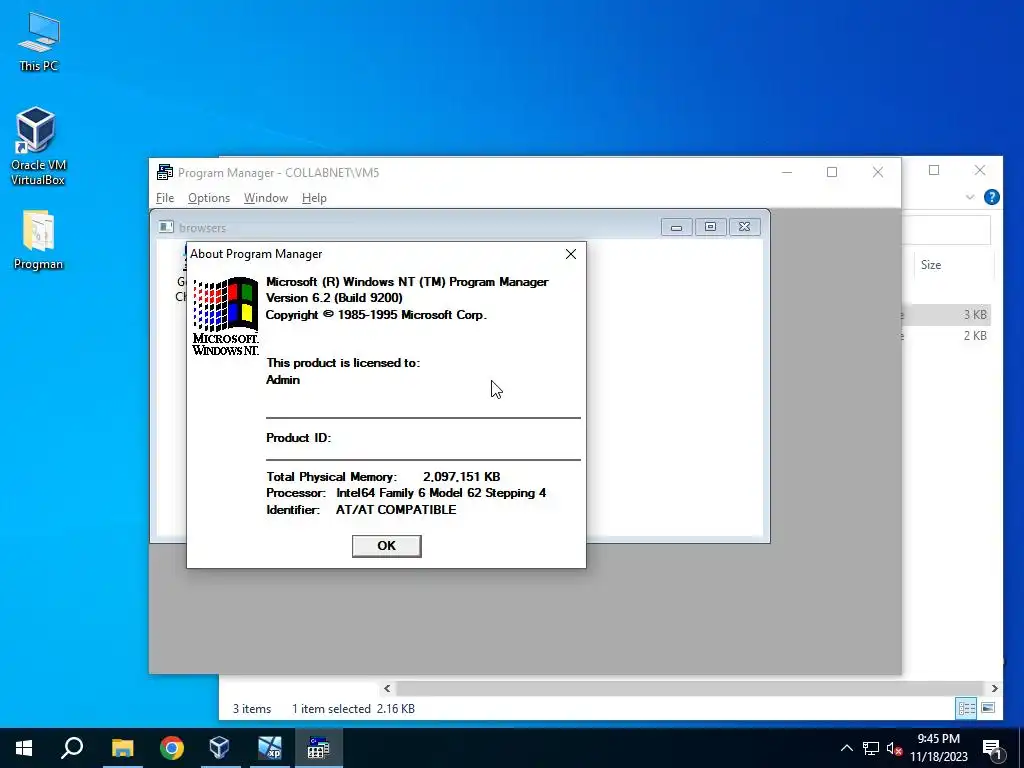Switch to the XP virtual machine taskbar icon

[x=269, y=748]
